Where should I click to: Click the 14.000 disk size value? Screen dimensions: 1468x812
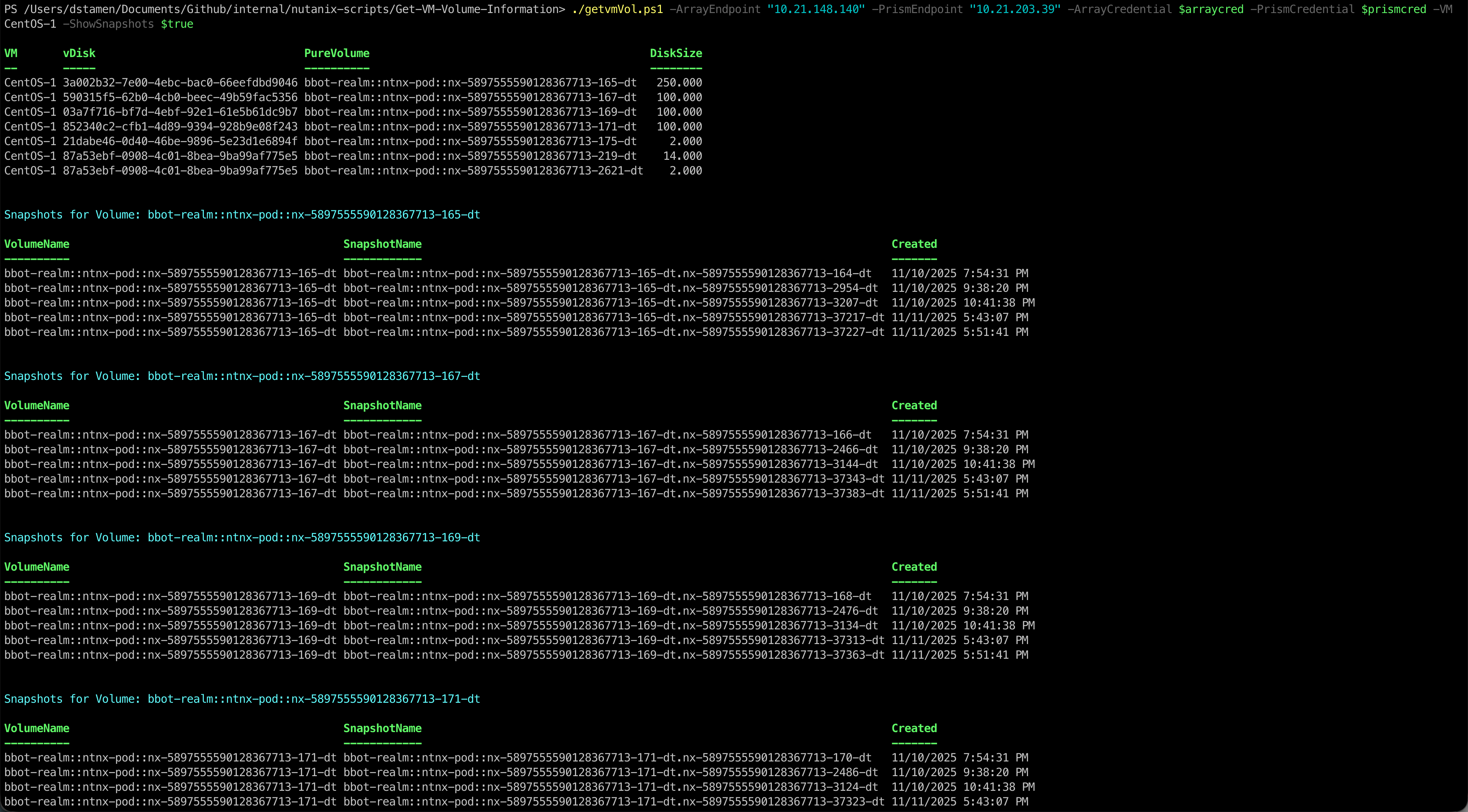click(682, 156)
